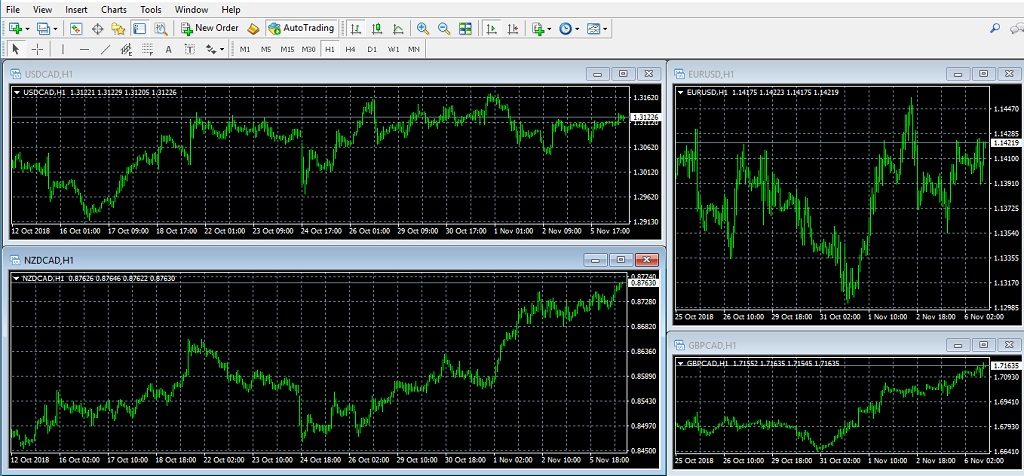Switch timeframe to H4
The width and height of the screenshot is (1024, 476).
point(350,48)
